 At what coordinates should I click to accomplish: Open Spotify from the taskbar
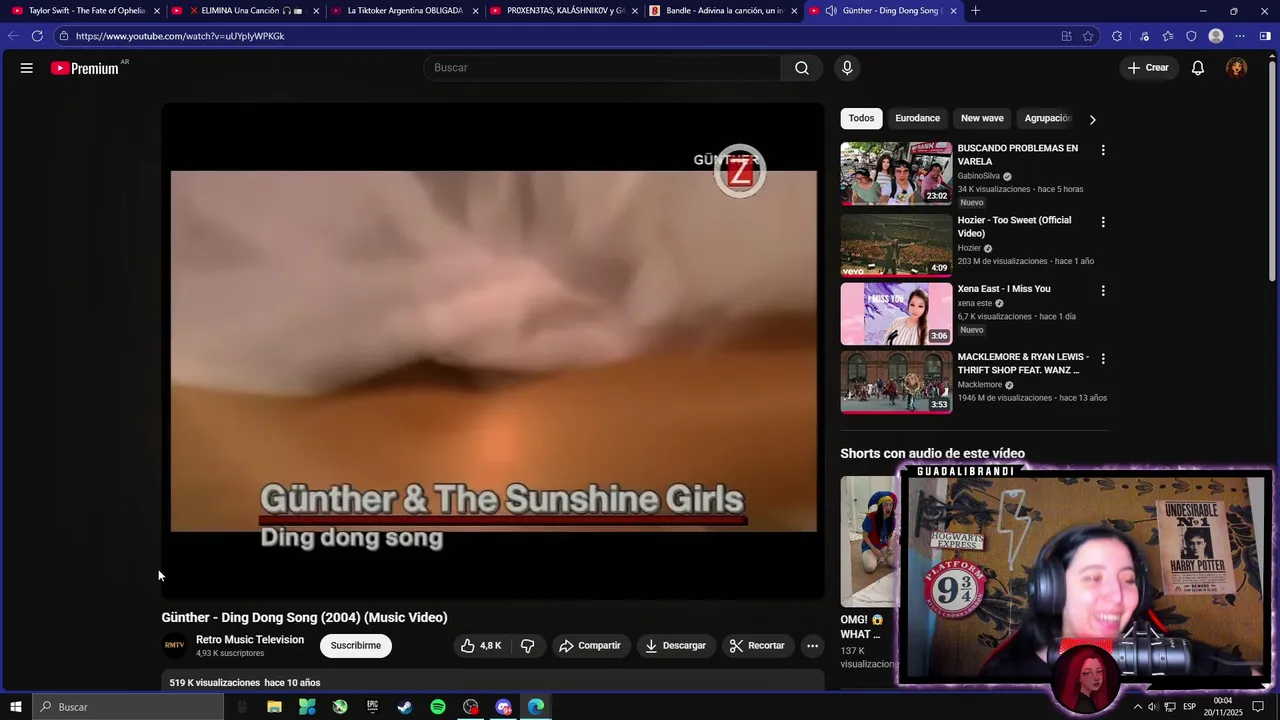pos(438,707)
